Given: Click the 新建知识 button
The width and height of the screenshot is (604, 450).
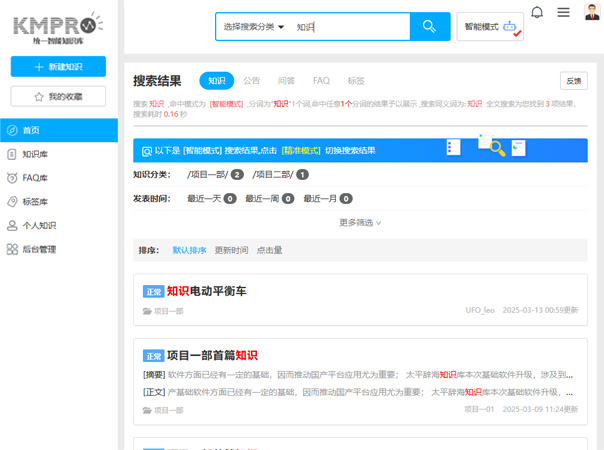Looking at the screenshot, I should coord(58,66).
